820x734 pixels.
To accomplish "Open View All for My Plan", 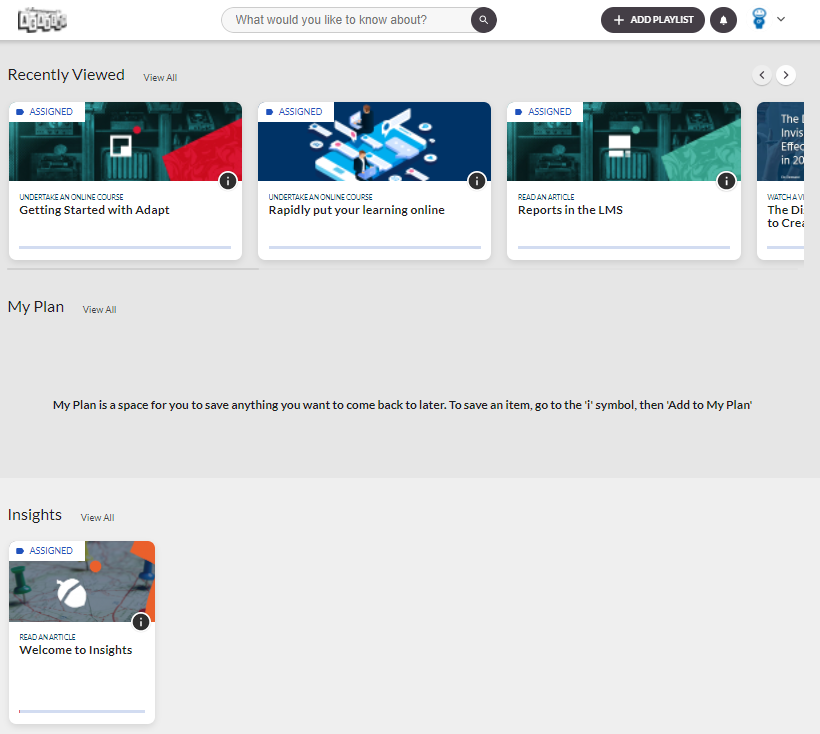I will 99,309.
